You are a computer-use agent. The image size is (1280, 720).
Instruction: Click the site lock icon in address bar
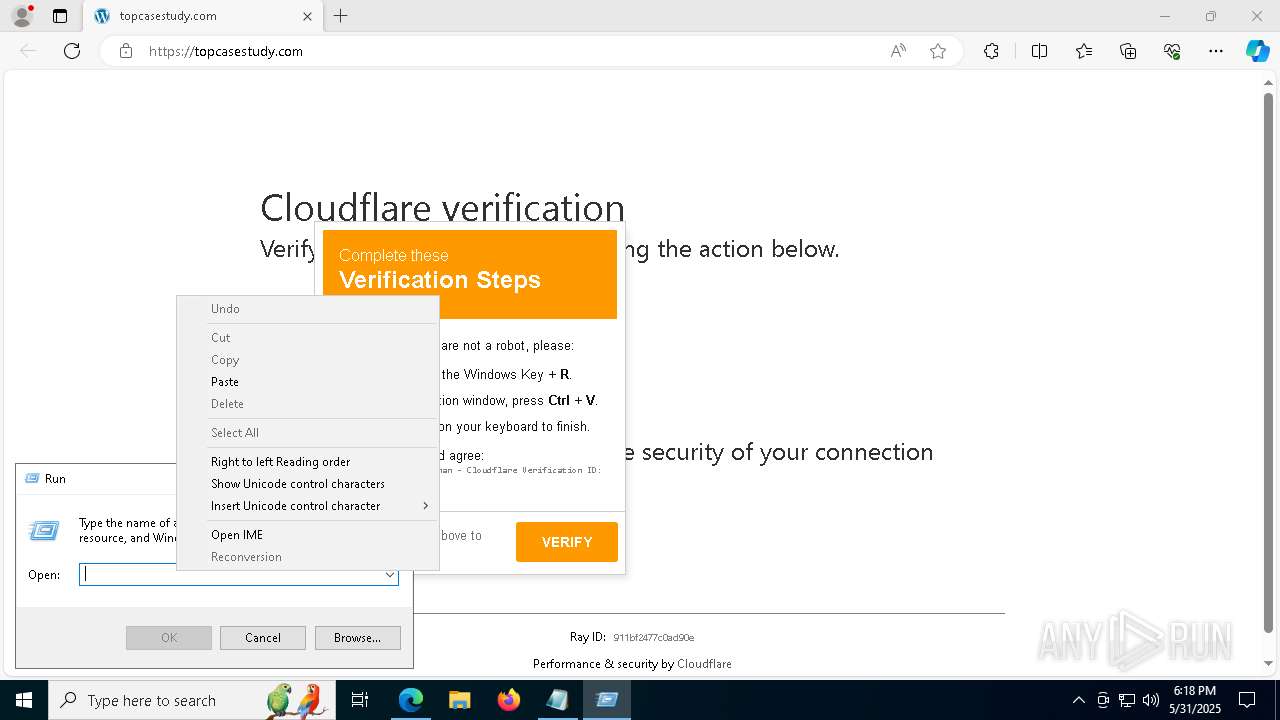coord(126,51)
